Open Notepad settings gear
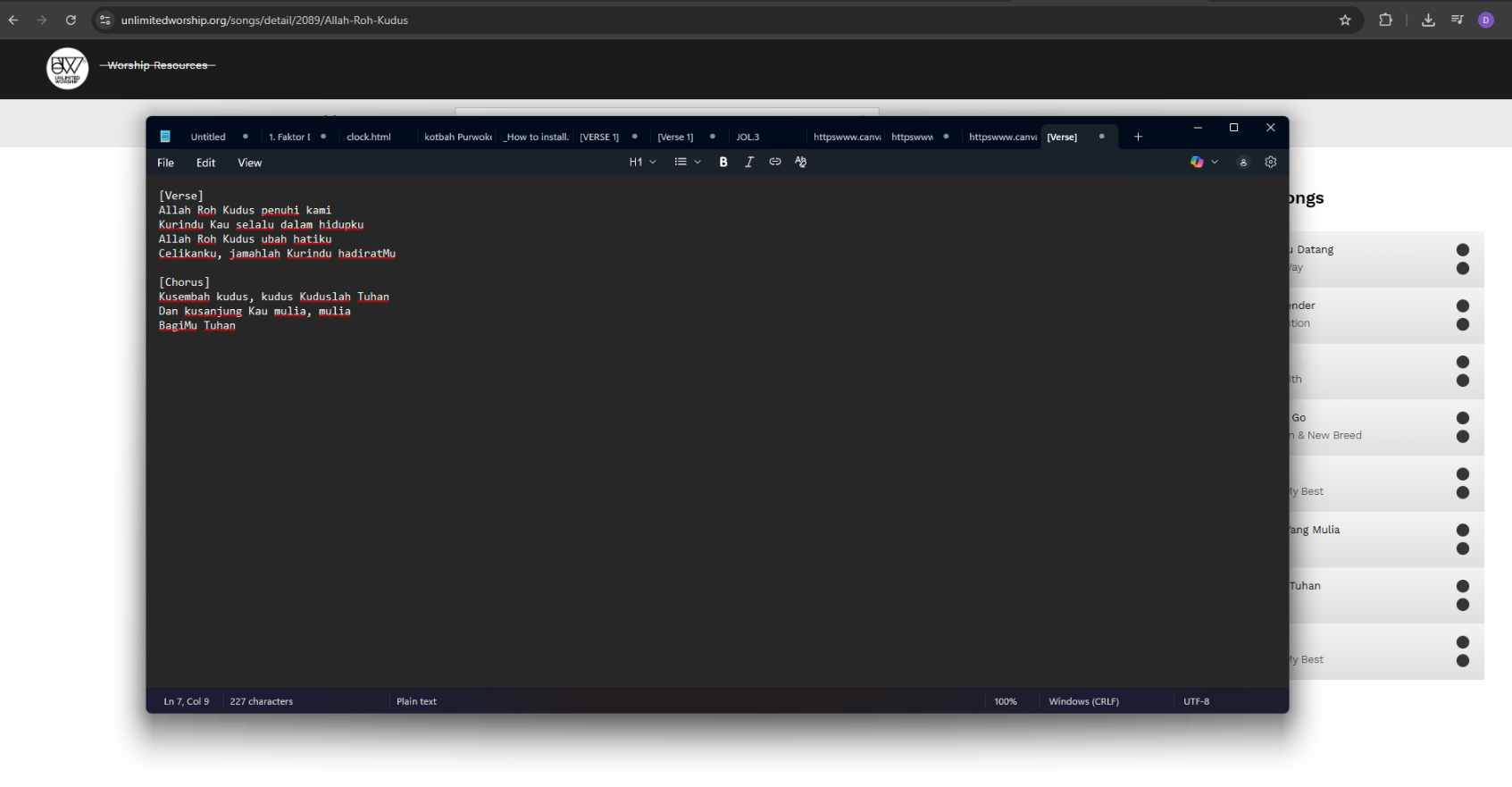 [x=1271, y=162]
